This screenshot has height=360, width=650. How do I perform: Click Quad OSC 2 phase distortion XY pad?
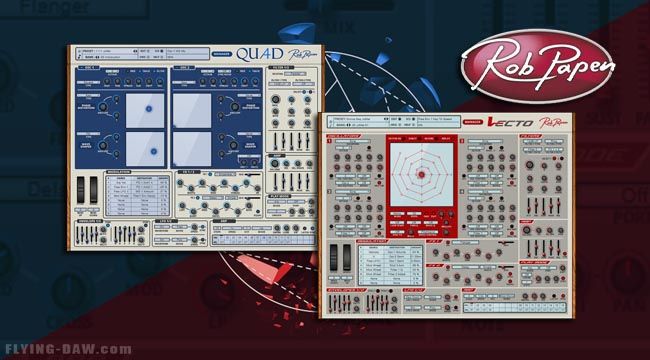(192, 111)
